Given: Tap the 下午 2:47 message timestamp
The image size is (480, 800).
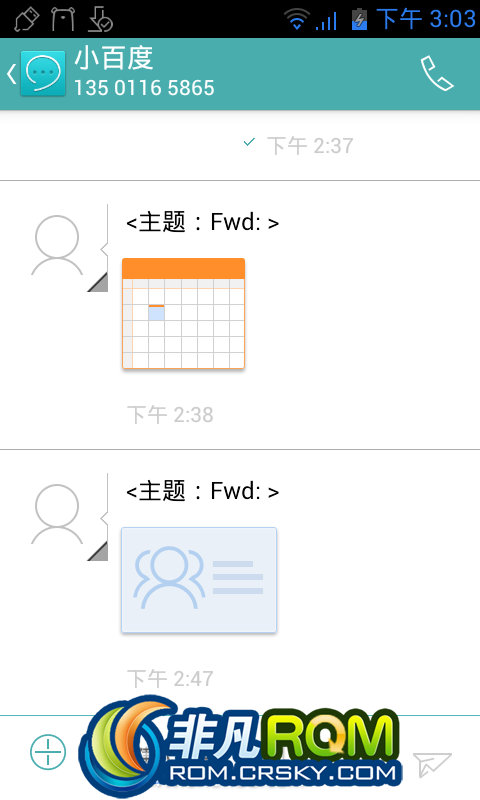Looking at the screenshot, I should (170, 679).
